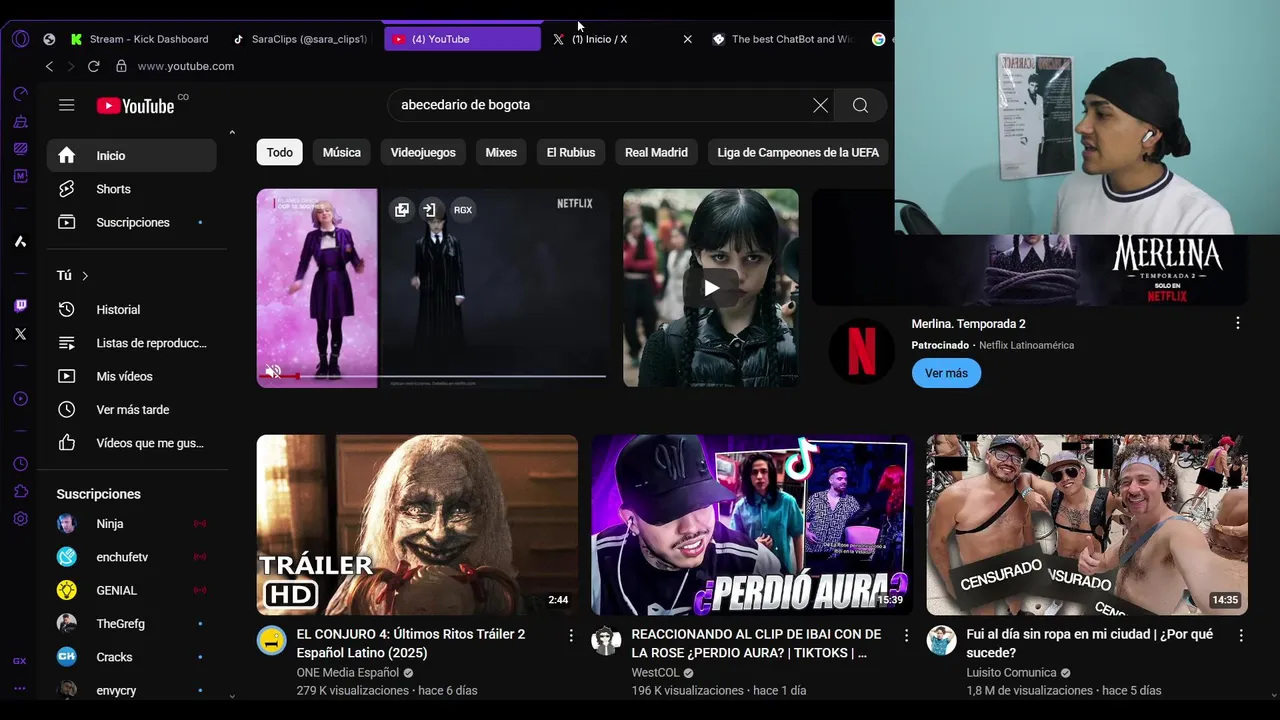Submit search with magnifier icon
This screenshot has width=1280, height=720.
(x=860, y=105)
